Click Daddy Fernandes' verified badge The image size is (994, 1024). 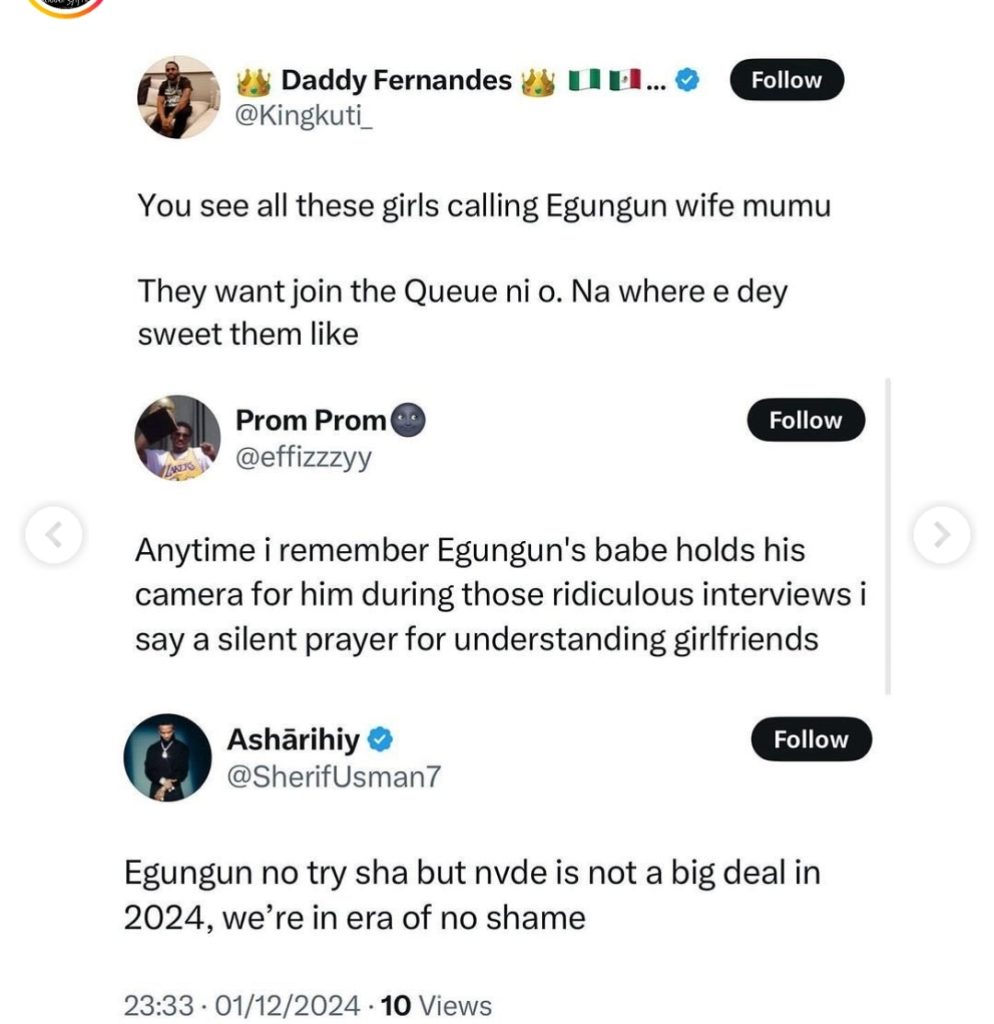tap(686, 82)
